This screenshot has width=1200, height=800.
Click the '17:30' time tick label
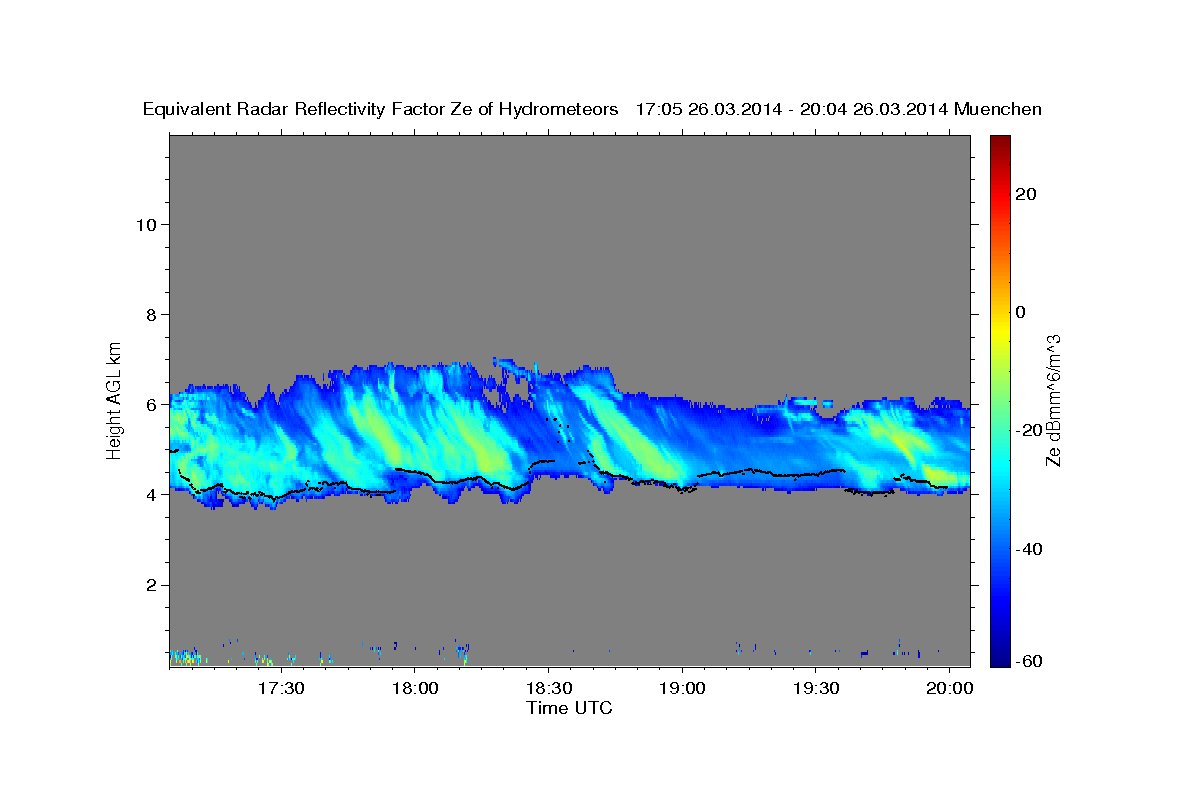281,689
